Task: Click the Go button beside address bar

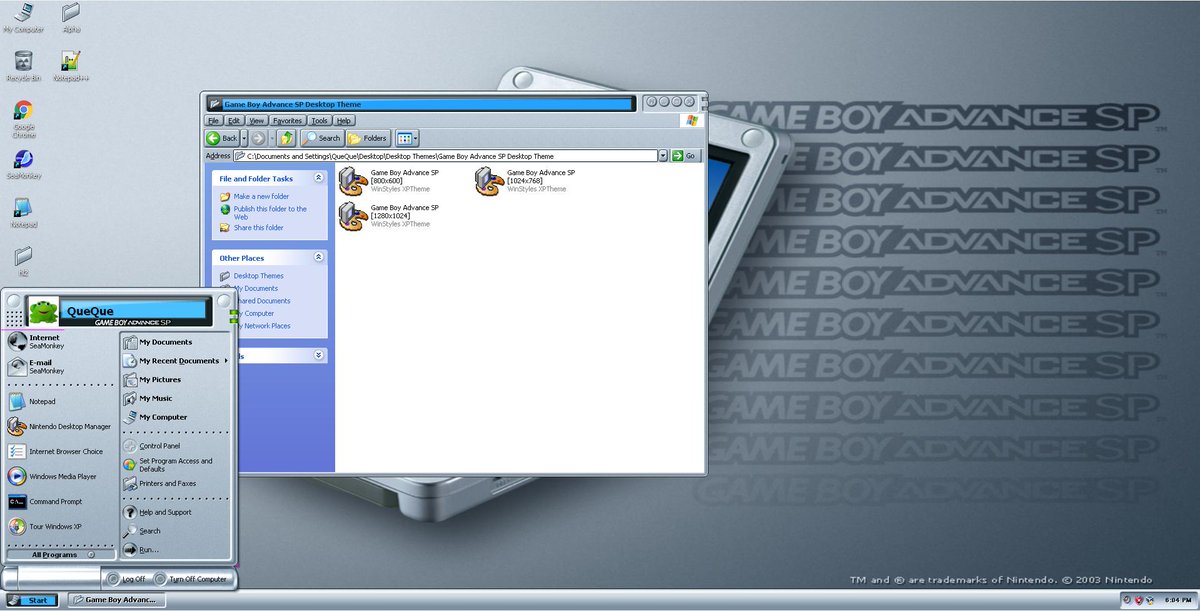Action: tap(686, 156)
